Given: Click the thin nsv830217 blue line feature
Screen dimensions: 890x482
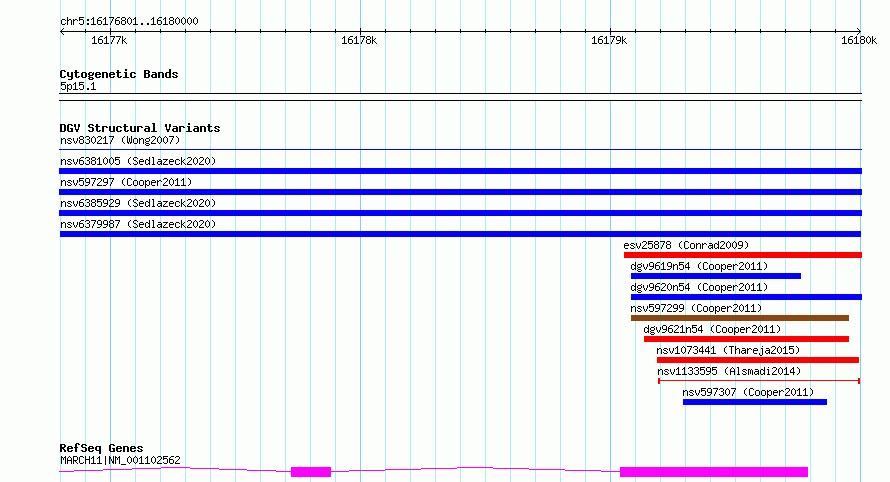Looking at the screenshot, I should (x=460, y=150).
